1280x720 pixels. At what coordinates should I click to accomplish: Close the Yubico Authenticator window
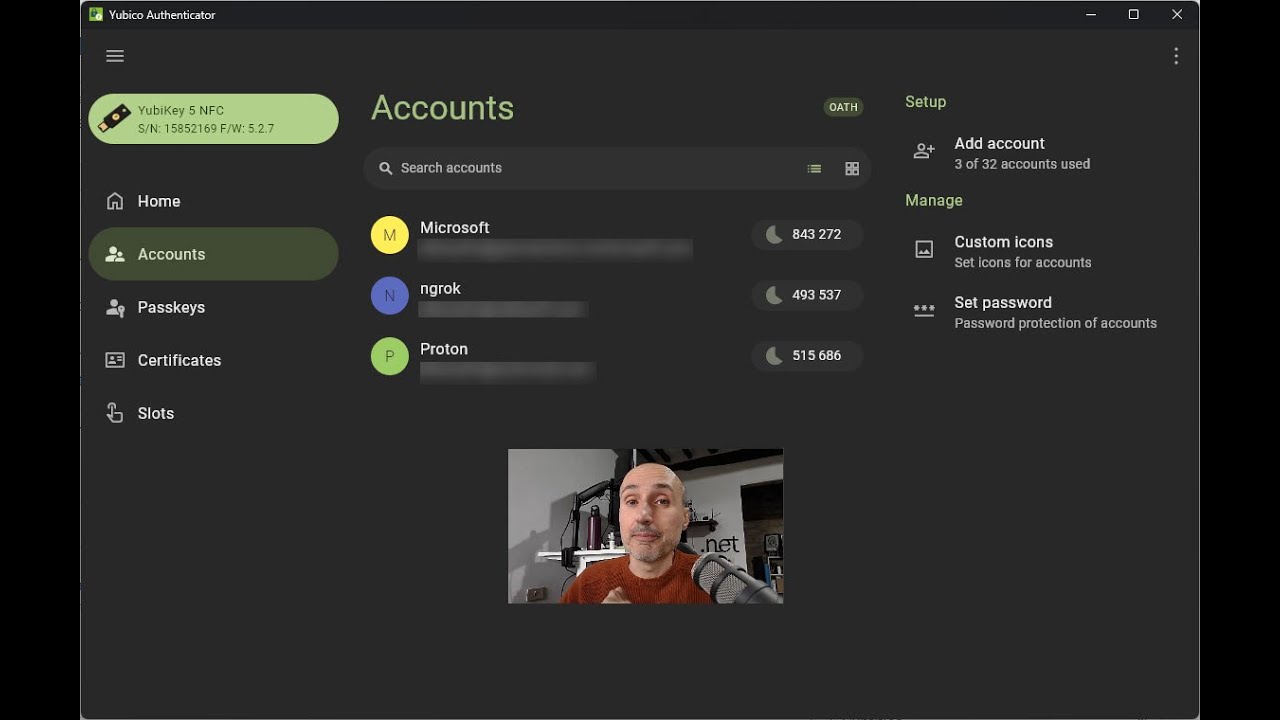click(1177, 14)
